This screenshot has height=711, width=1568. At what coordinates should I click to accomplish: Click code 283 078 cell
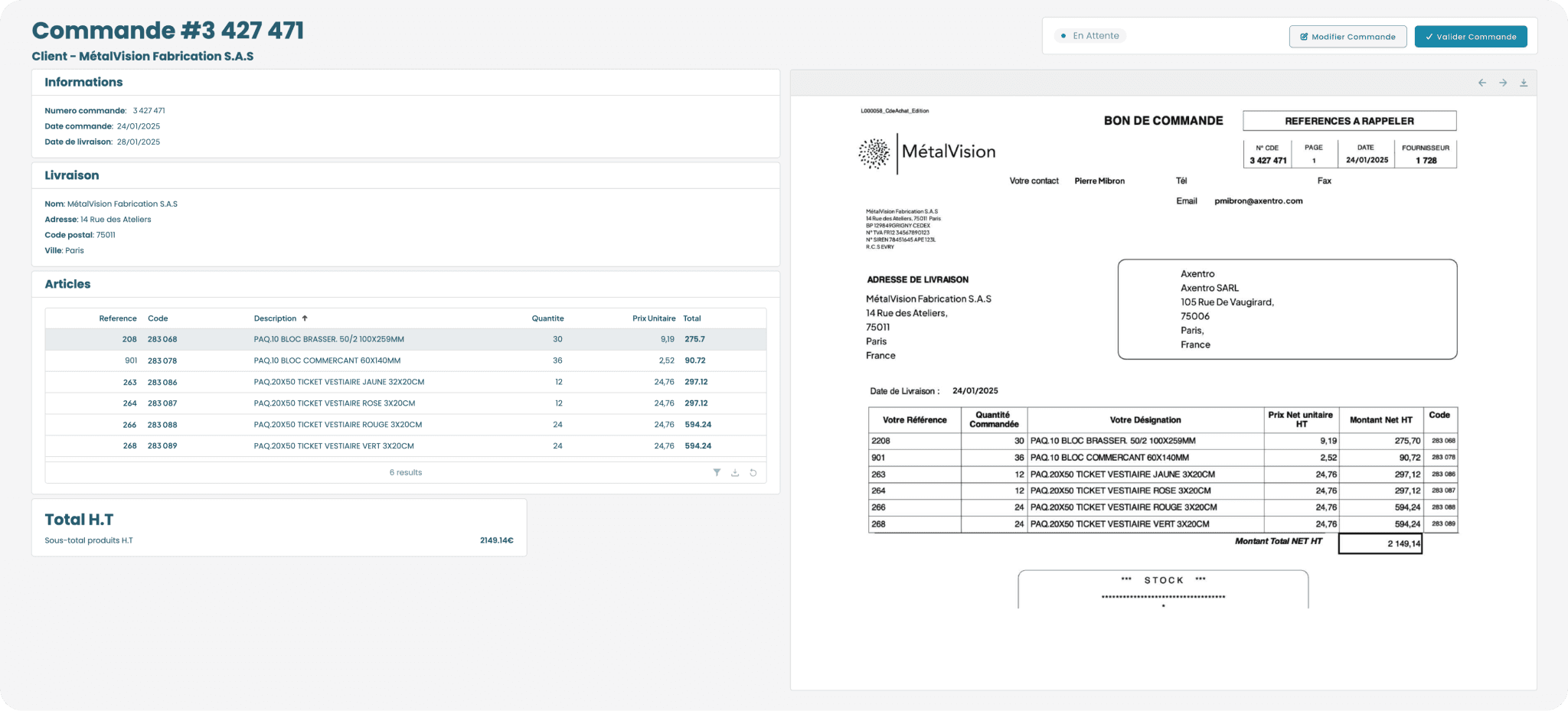point(162,360)
